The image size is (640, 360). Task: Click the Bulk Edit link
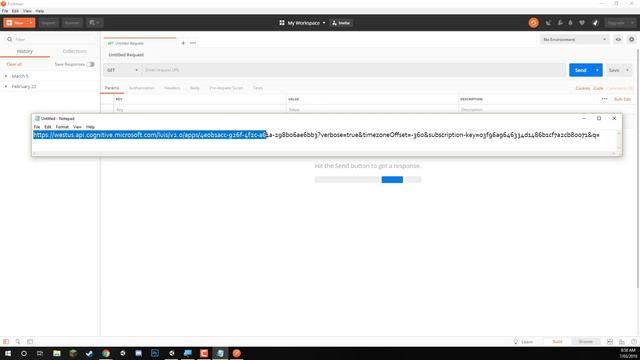622,99
